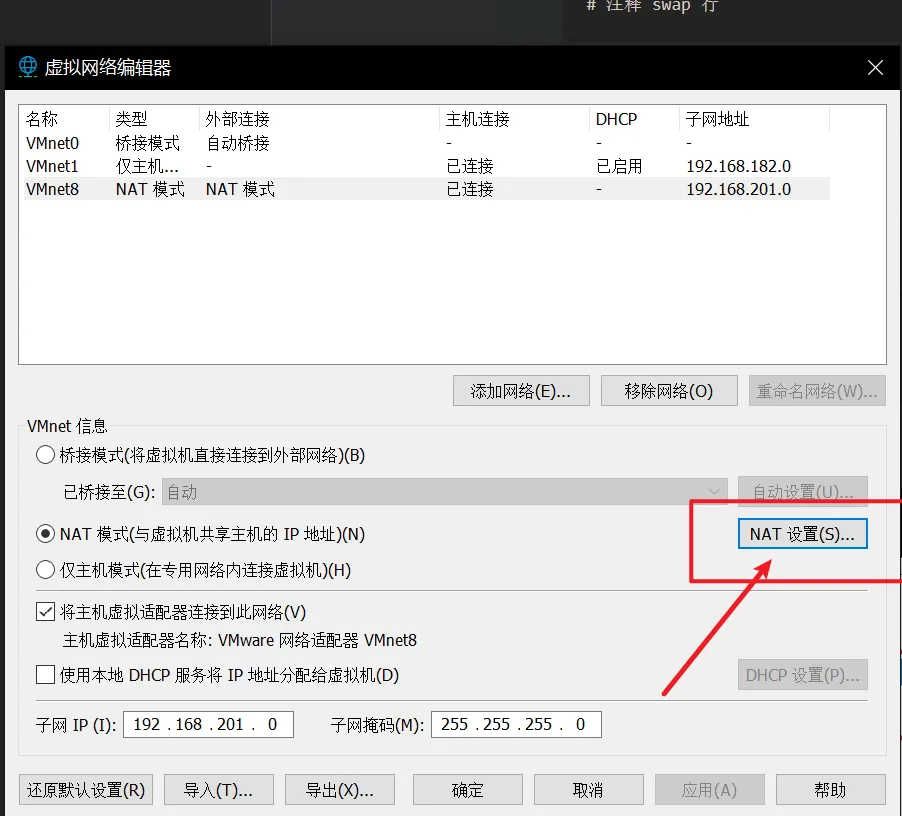
Task: Click subnet address 192.168.201.0 cell
Action: pyautogui.click(x=739, y=189)
